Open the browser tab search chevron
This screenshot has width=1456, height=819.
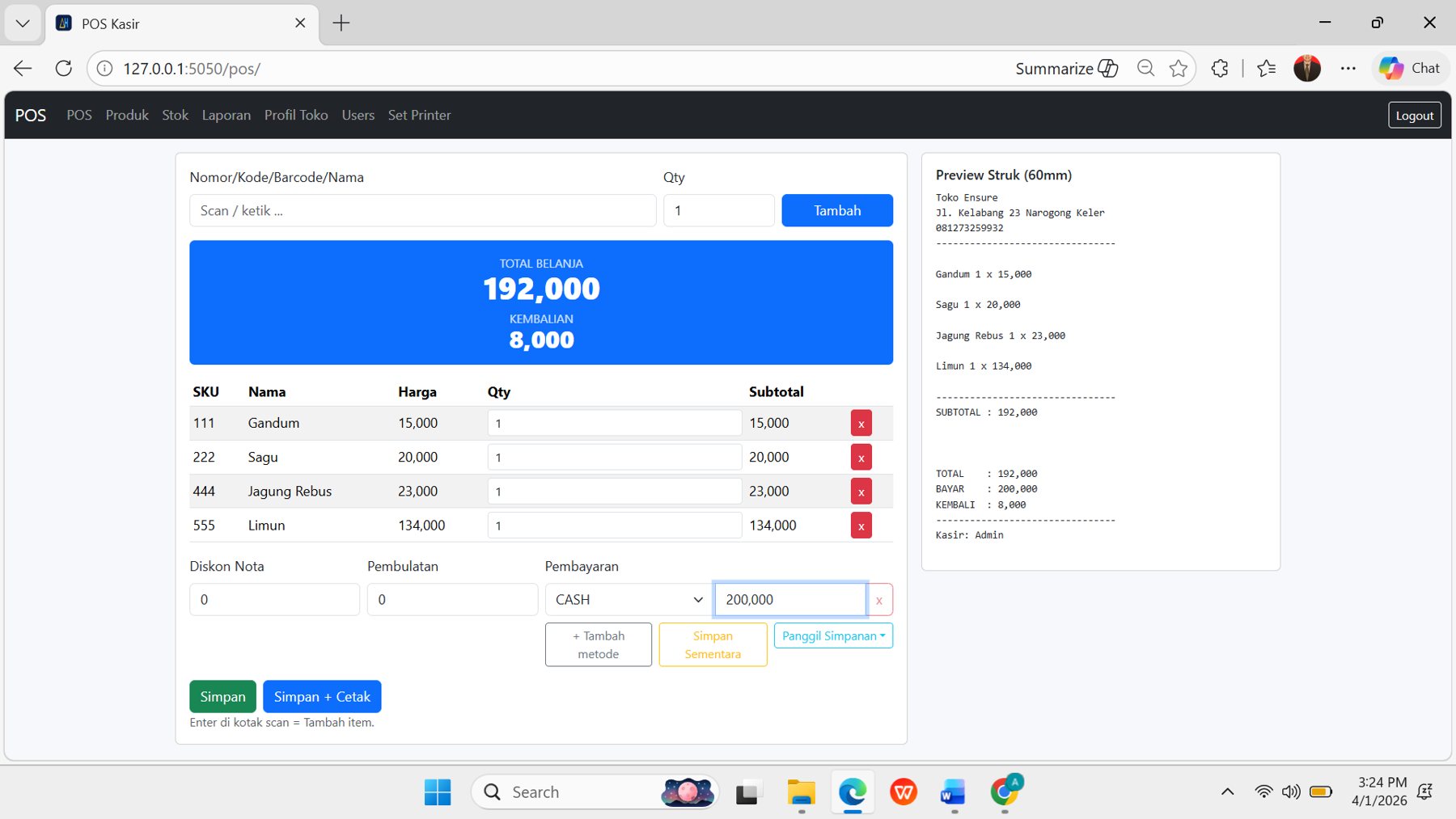[22, 23]
